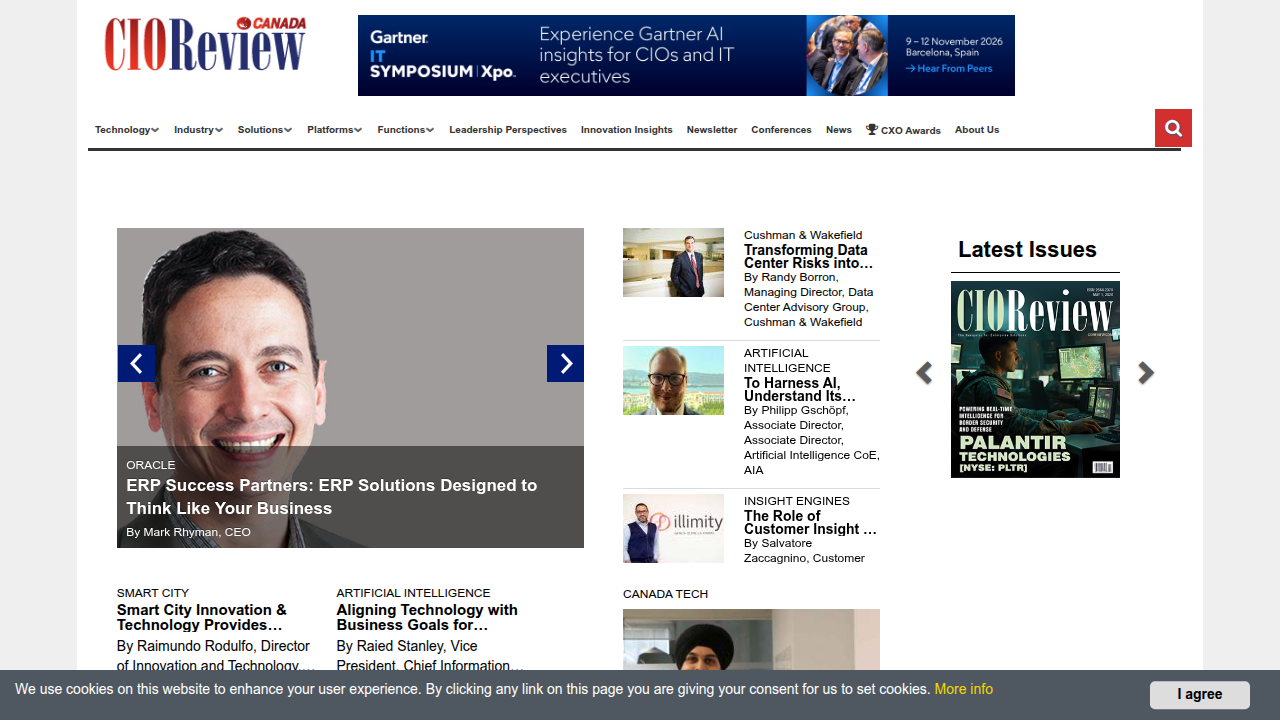Click the illimity article thumbnail
Viewport: 1280px width, 720px height.
click(673, 528)
